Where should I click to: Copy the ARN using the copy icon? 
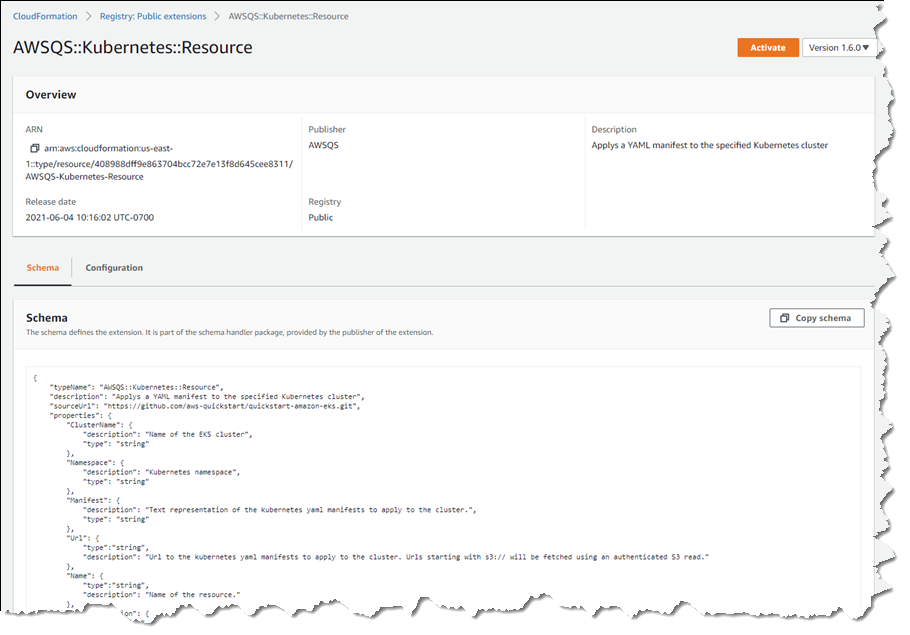(x=35, y=149)
